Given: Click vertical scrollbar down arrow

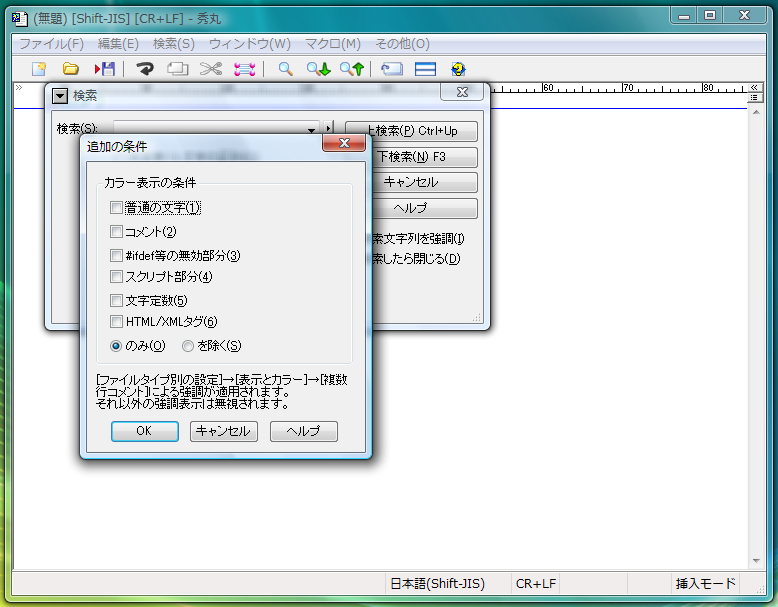Looking at the screenshot, I should click(756, 561).
